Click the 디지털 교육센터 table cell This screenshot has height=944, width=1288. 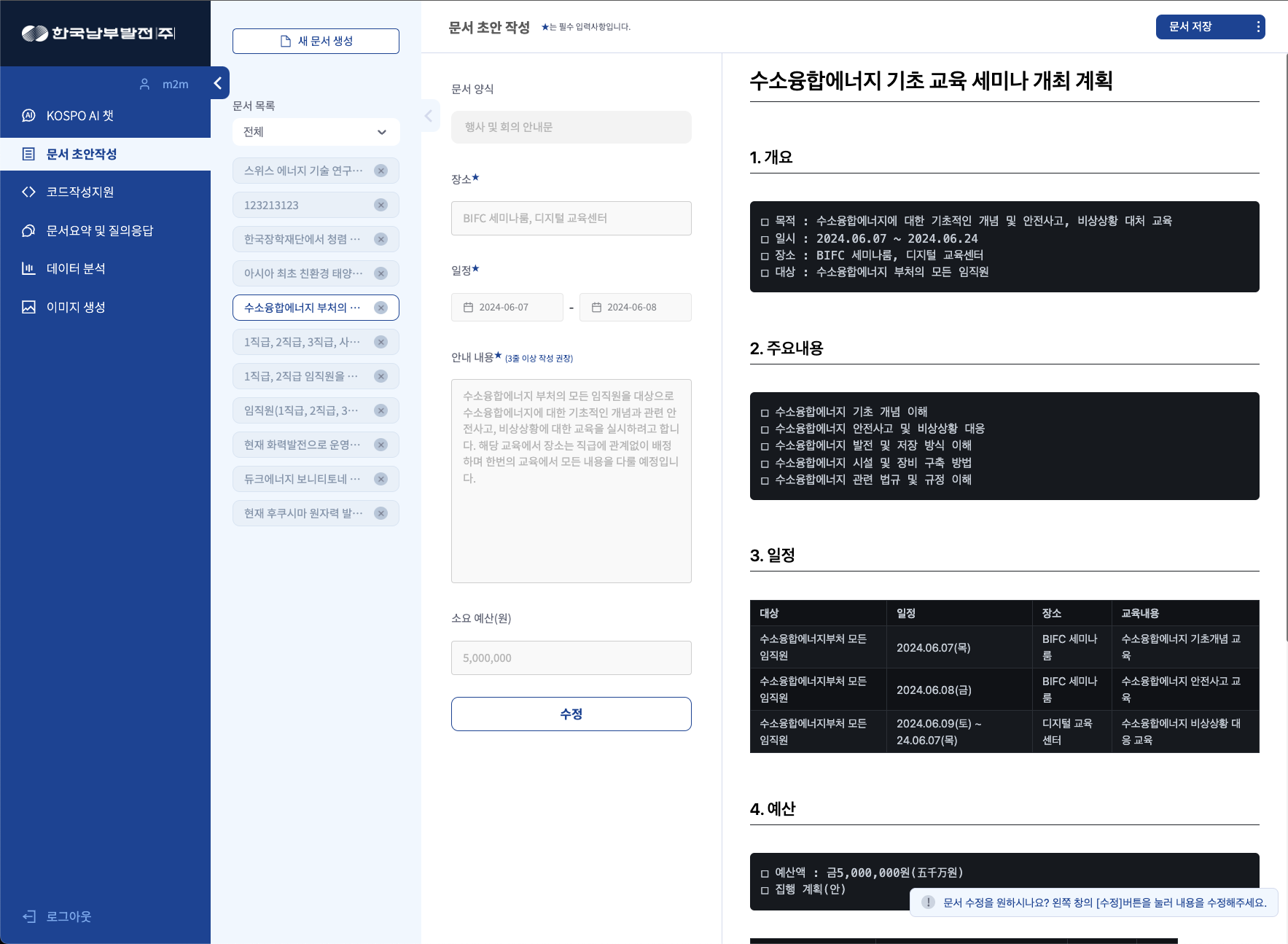tap(1072, 732)
